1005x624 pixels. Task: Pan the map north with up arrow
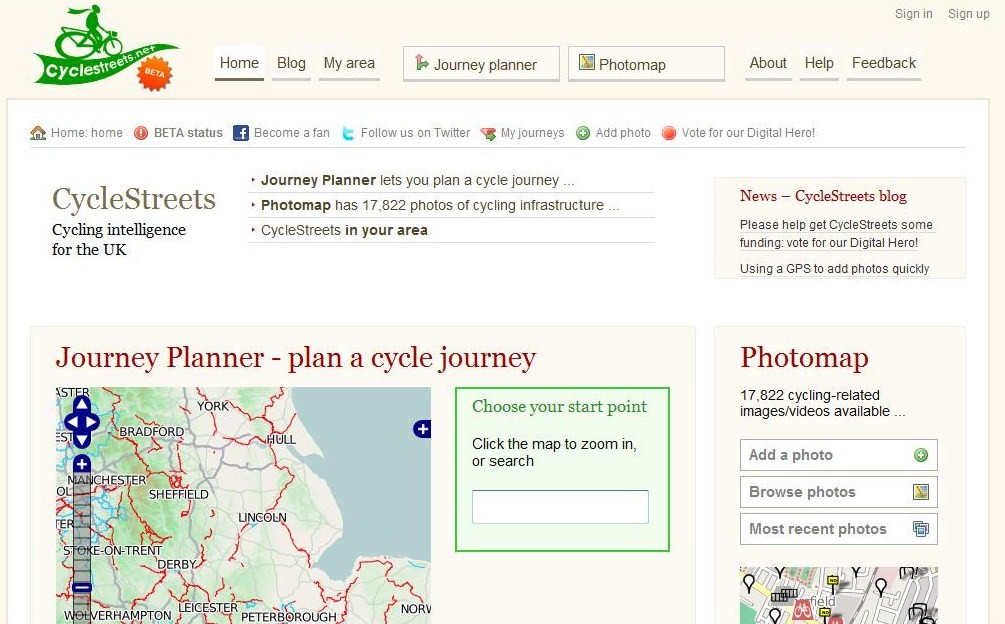pyautogui.click(x=82, y=404)
